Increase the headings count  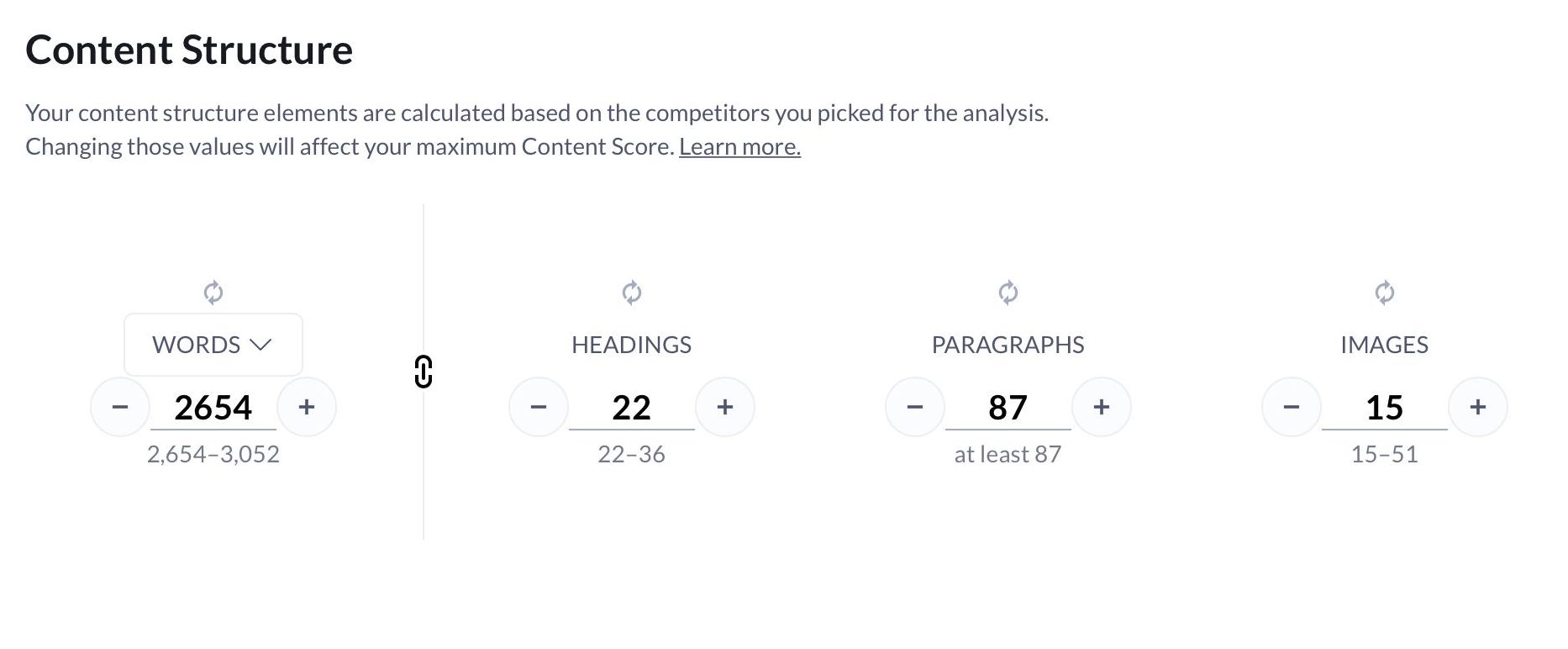click(x=725, y=408)
